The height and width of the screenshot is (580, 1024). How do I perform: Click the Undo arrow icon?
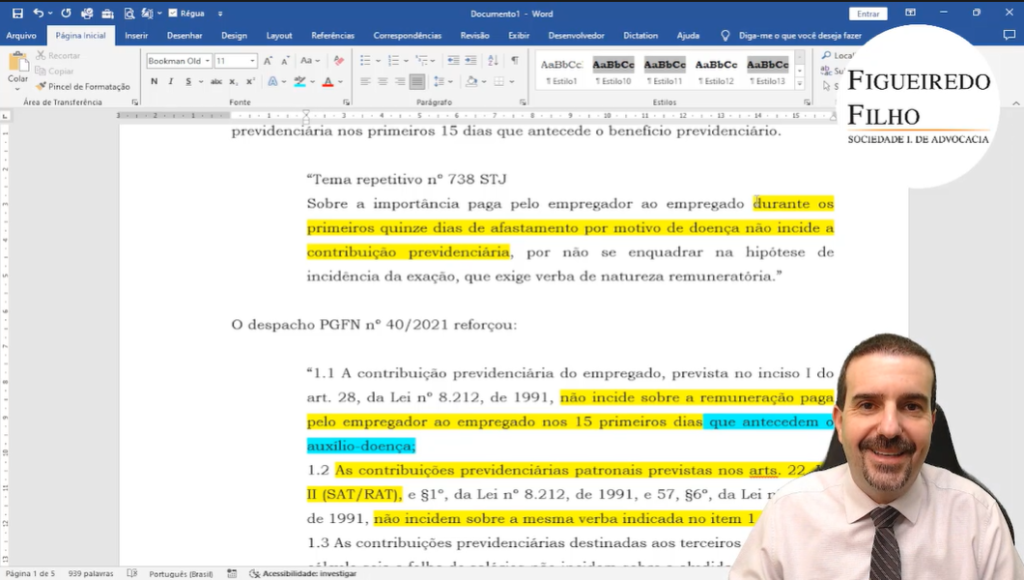(37, 13)
